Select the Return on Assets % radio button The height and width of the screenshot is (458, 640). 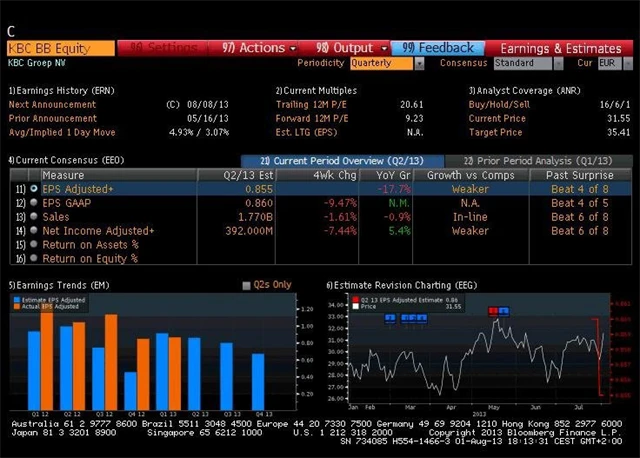(35, 244)
